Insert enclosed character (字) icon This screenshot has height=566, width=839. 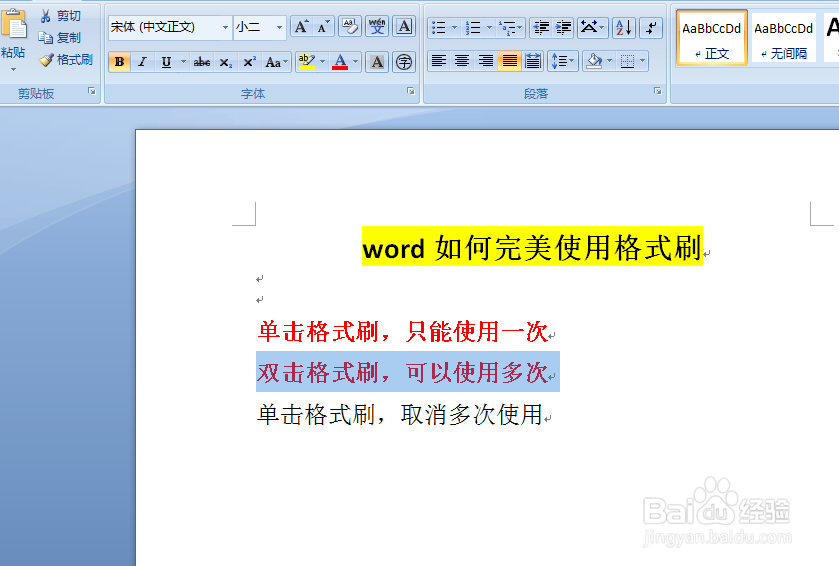tap(404, 62)
